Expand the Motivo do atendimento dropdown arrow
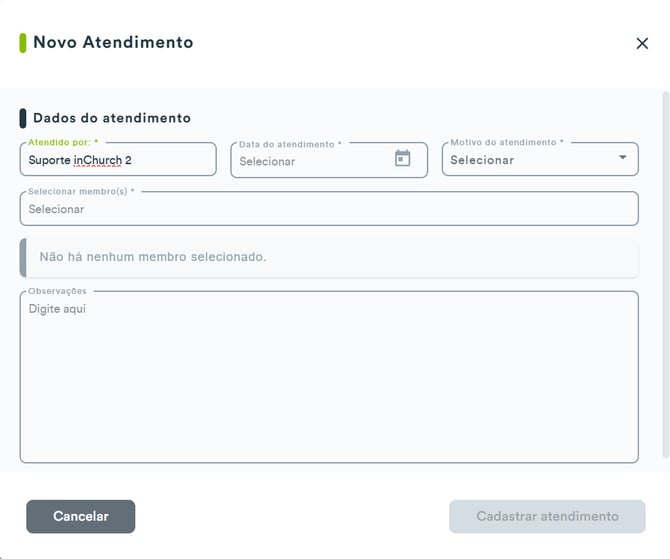 pos(623,157)
